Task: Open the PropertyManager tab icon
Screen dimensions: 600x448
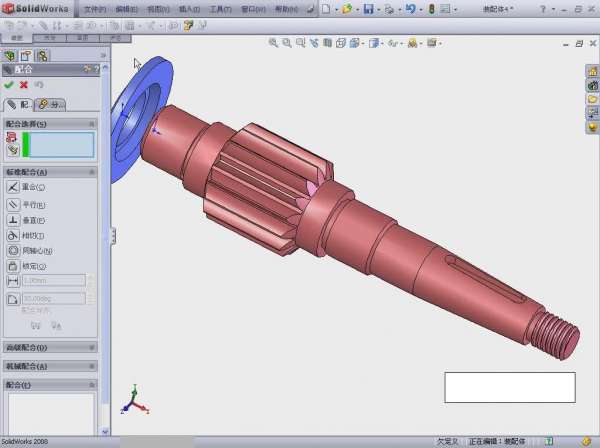Action: (26, 56)
